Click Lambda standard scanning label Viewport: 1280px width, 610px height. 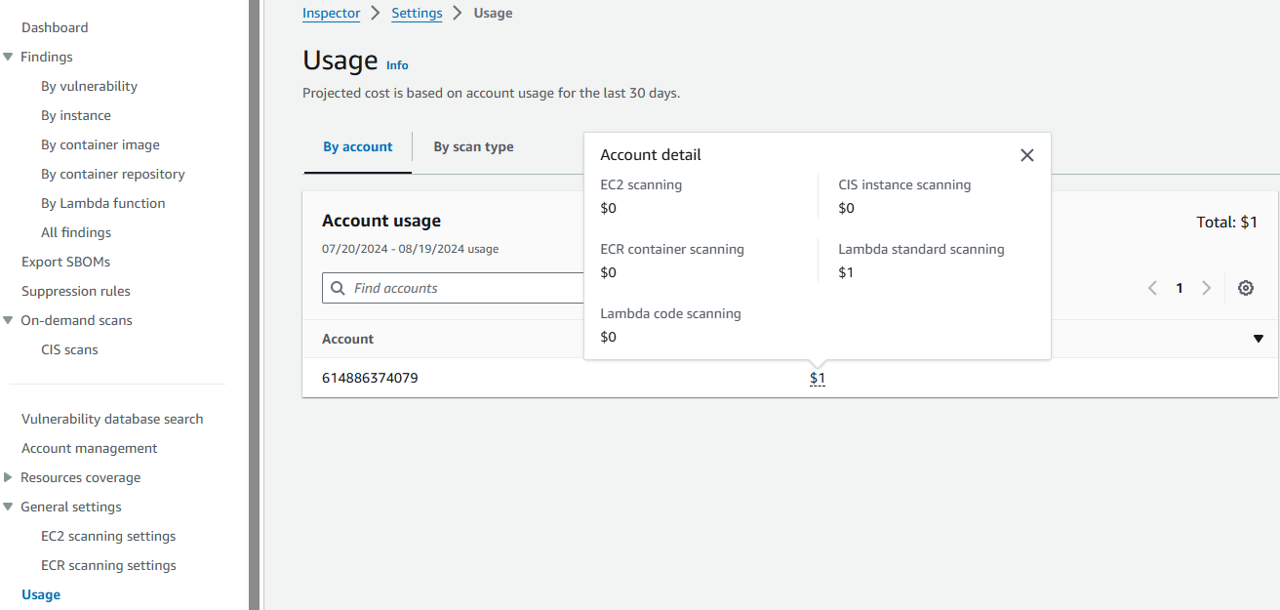pos(921,249)
